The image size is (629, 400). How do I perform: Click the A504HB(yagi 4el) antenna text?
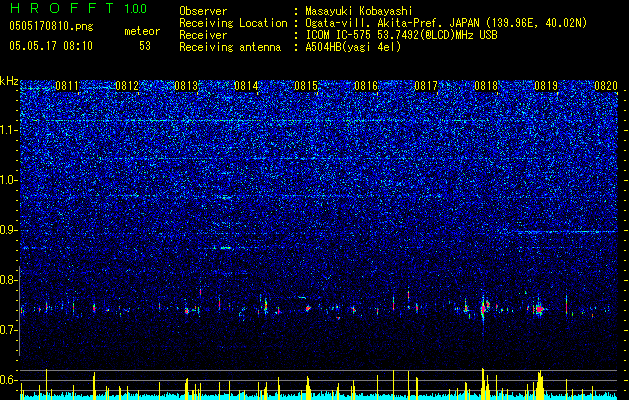pyautogui.click(x=353, y=47)
